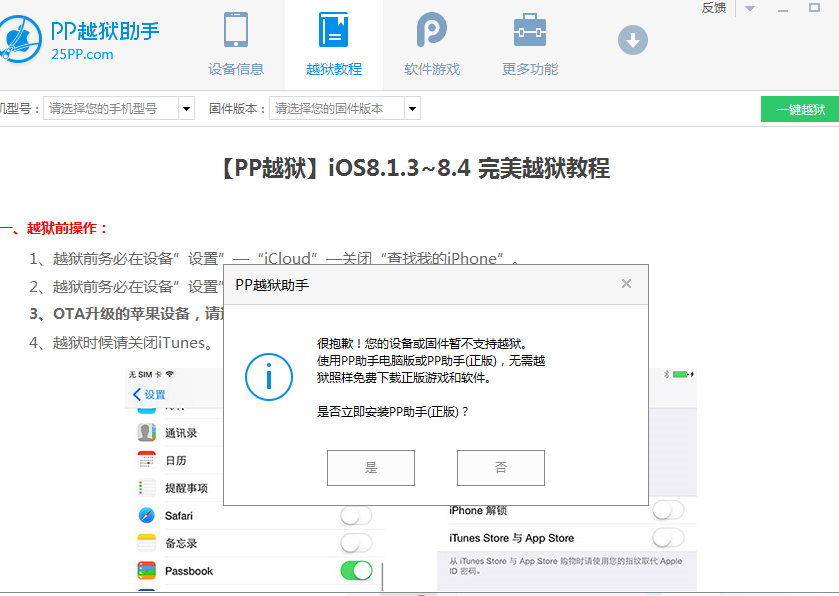Screen dimensions: 839x596
Task: Close the PP越狱助手 dialog
Action: [626, 284]
